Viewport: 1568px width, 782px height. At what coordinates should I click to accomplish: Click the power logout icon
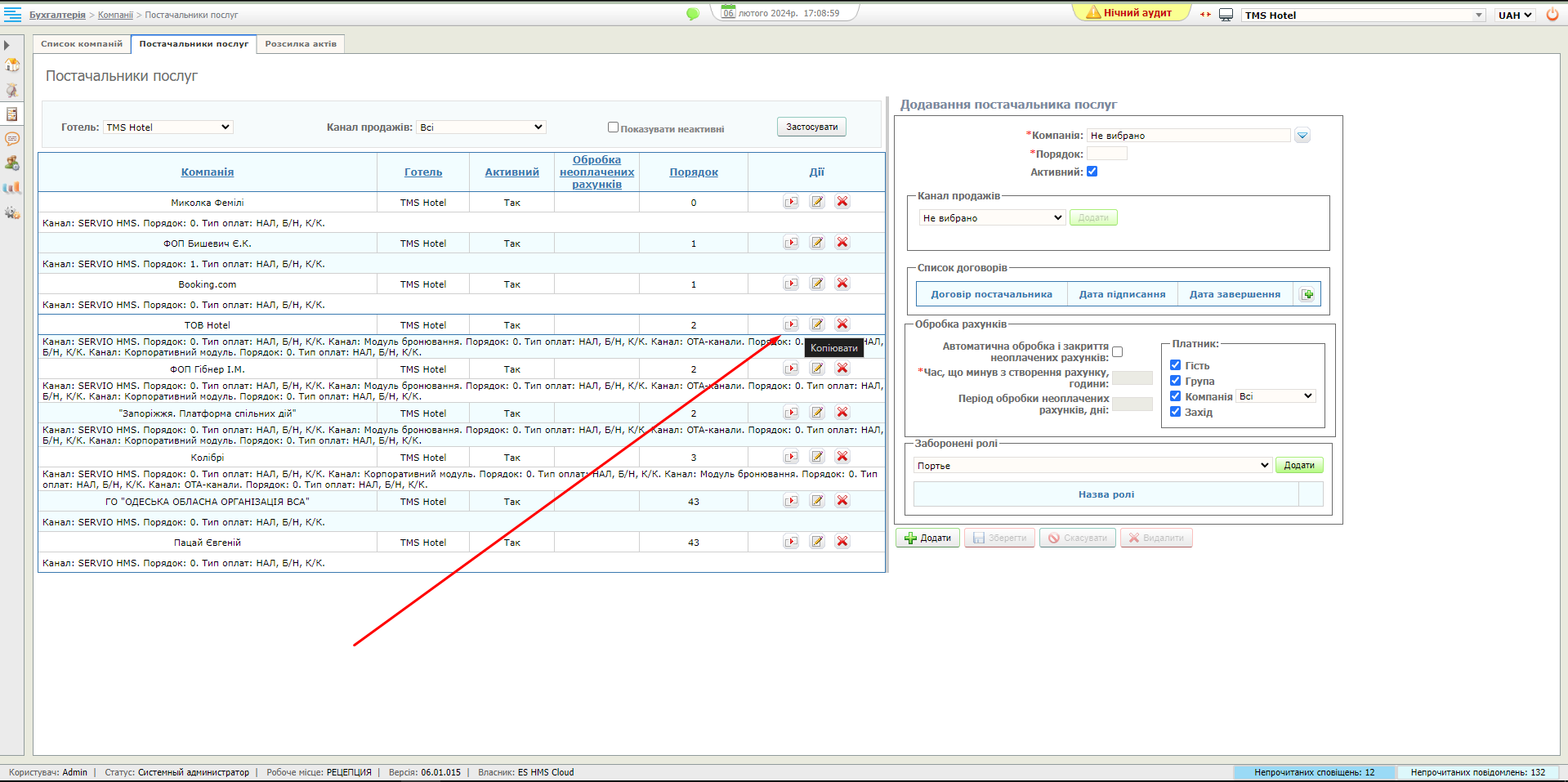point(1552,15)
